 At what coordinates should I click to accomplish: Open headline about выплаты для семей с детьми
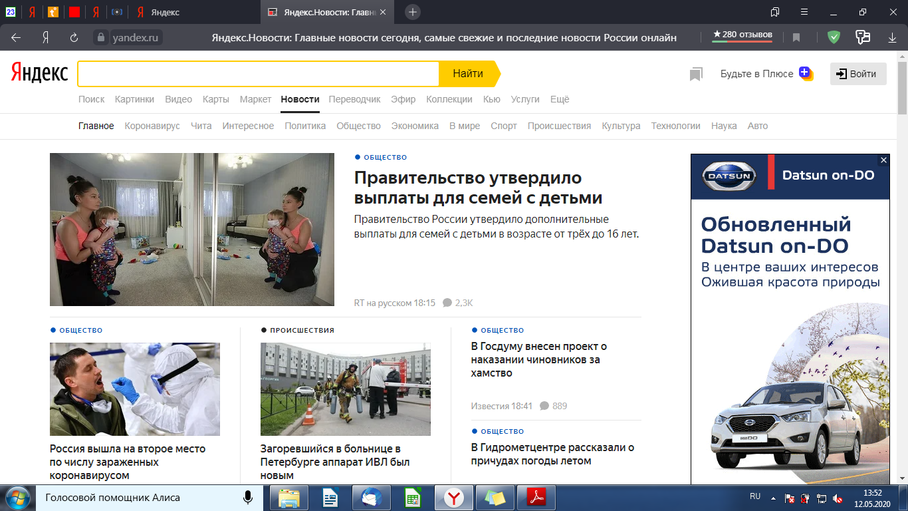pyautogui.click(x=478, y=187)
